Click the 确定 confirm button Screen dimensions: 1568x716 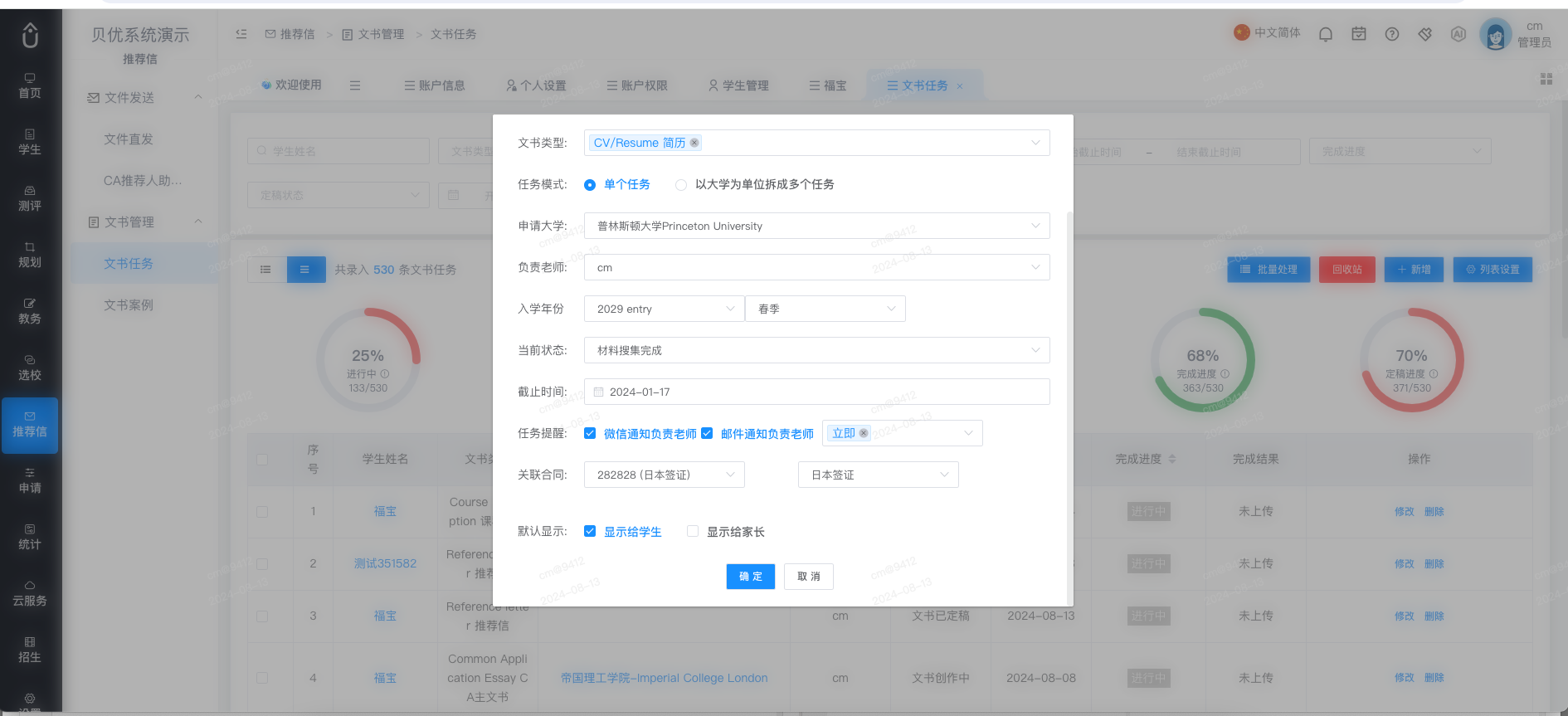pyautogui.click(x=751, y=577)
